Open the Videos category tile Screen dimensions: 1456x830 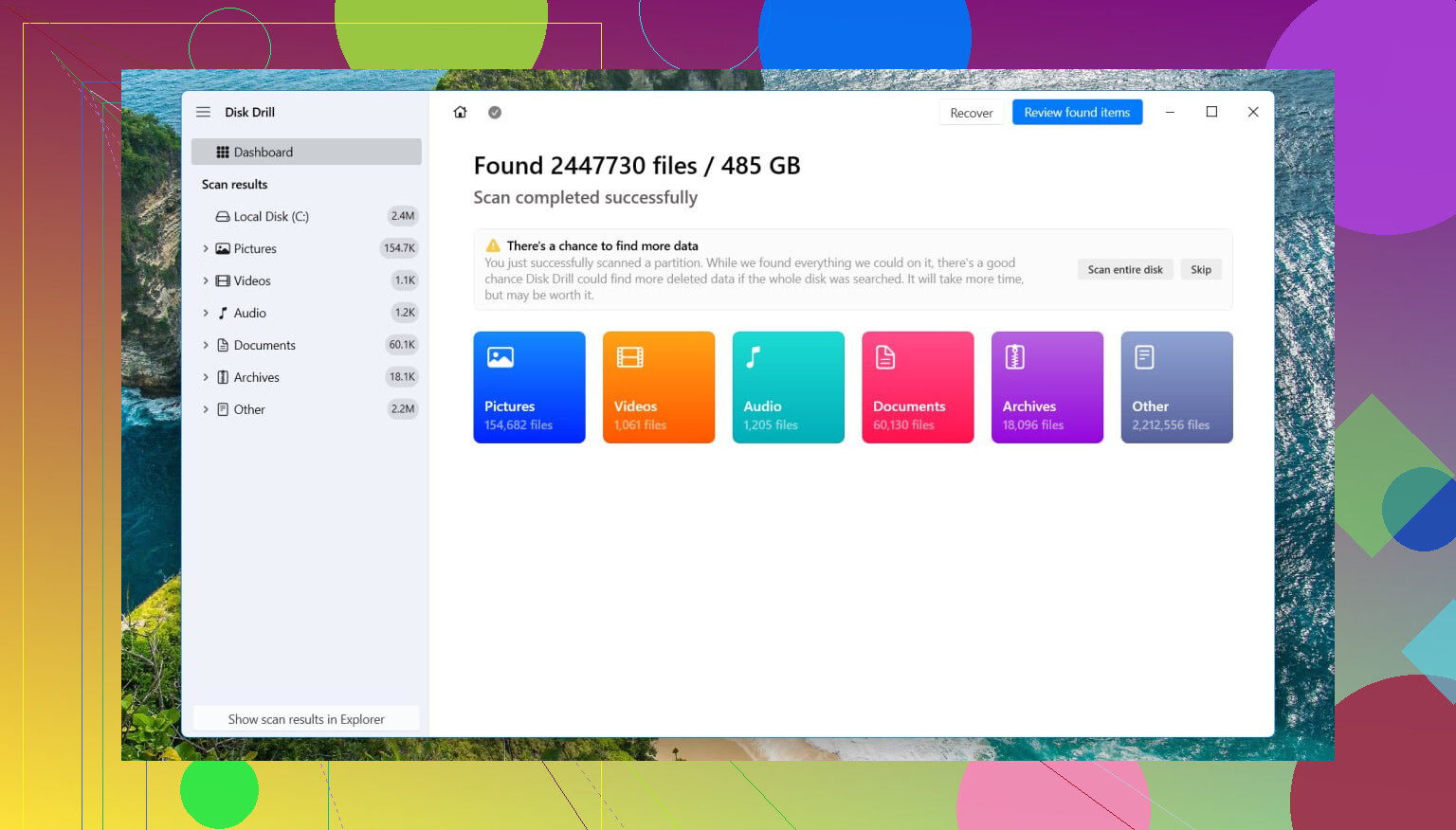point(659,388)
